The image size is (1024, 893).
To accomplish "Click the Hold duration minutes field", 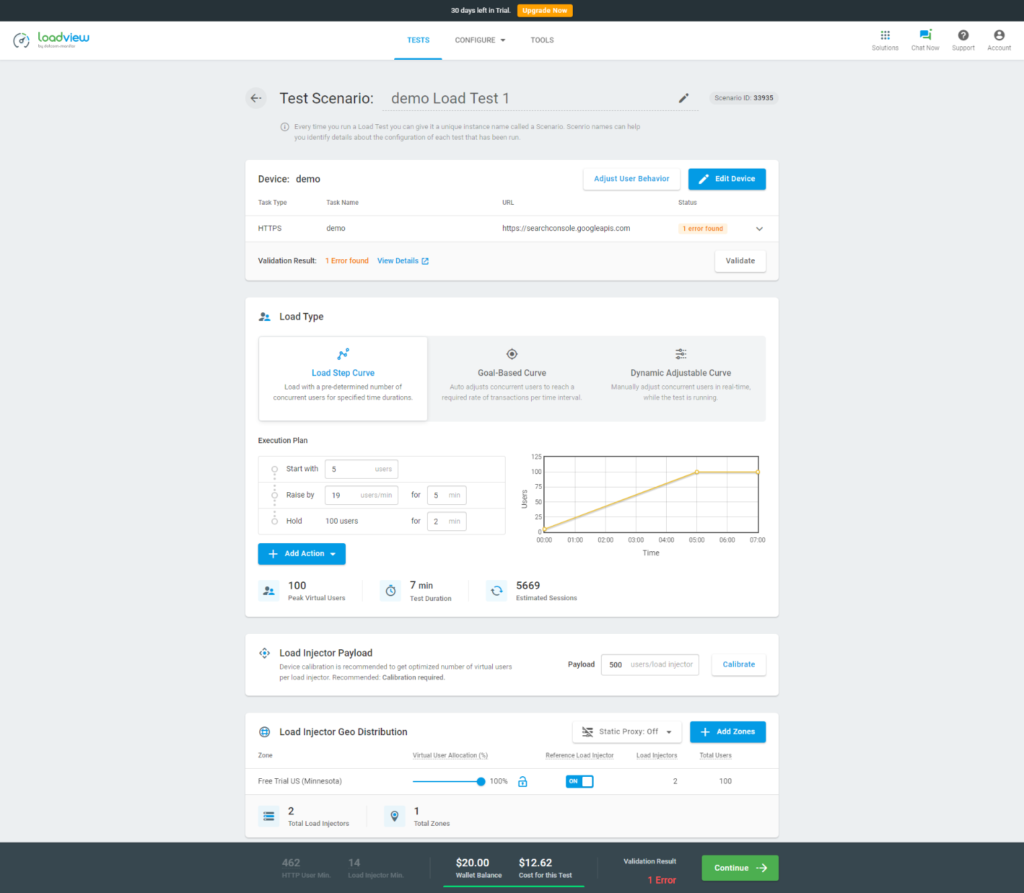I will pyautogui.click(x=447, y=521).
